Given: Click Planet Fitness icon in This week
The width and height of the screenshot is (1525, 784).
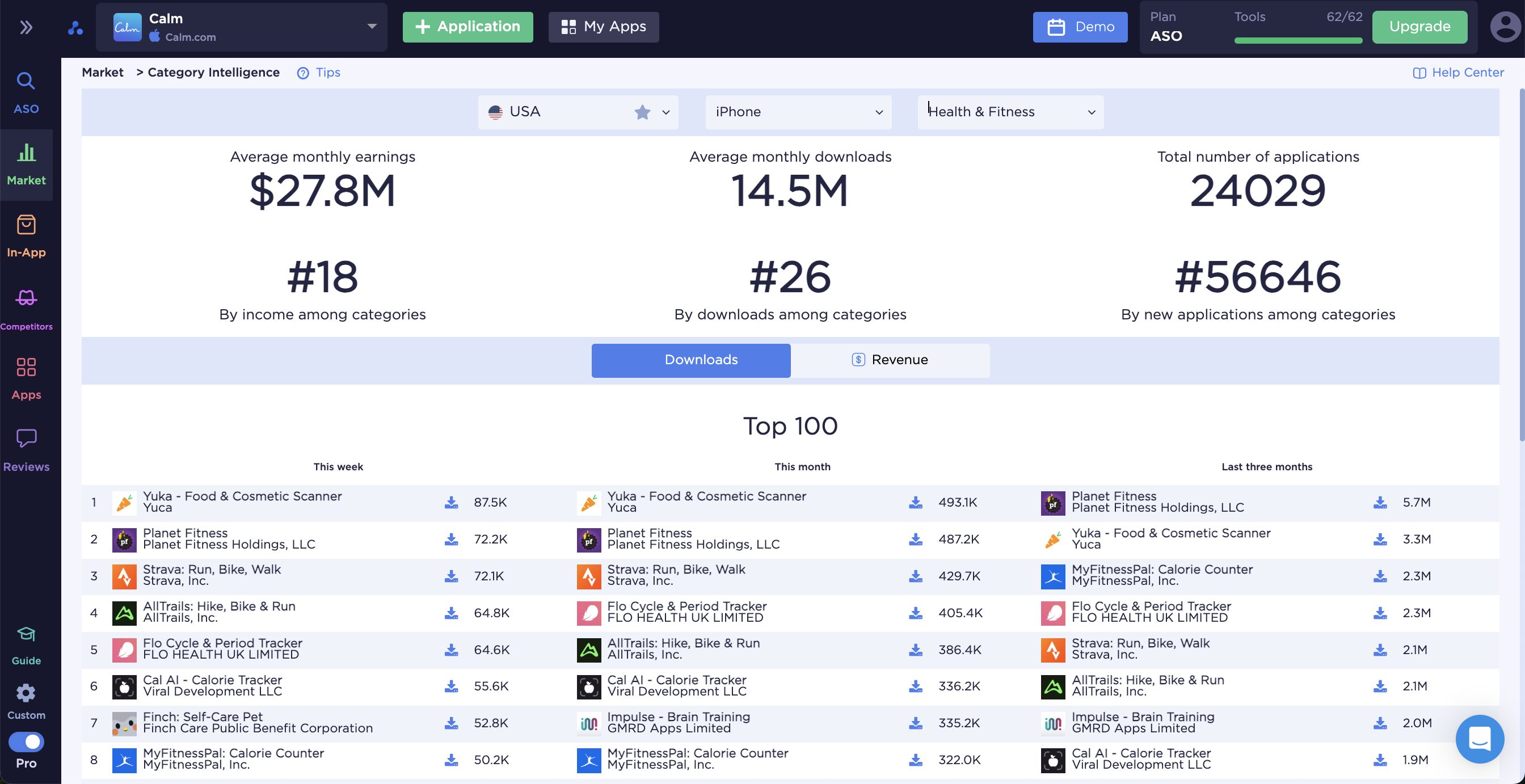Looking at the screenshot, I should [x=124, y=539].
